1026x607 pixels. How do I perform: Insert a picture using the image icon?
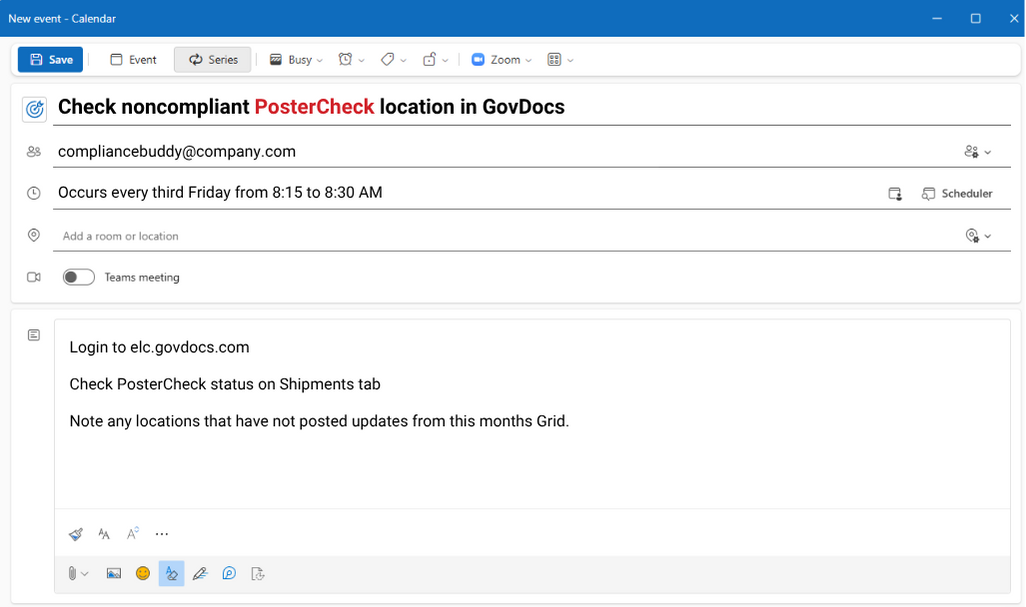click(x=113, y=574)
